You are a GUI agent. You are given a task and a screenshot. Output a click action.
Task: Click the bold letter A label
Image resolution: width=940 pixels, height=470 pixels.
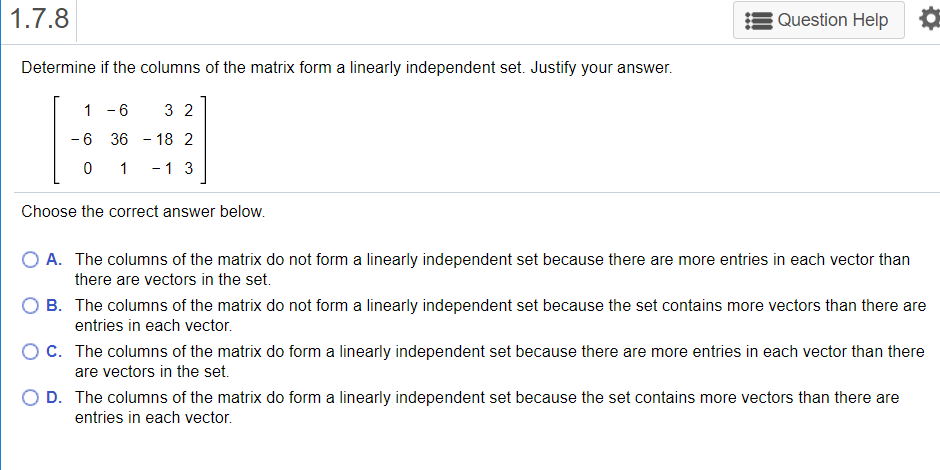pyautogui.click(x=54, y=260)
